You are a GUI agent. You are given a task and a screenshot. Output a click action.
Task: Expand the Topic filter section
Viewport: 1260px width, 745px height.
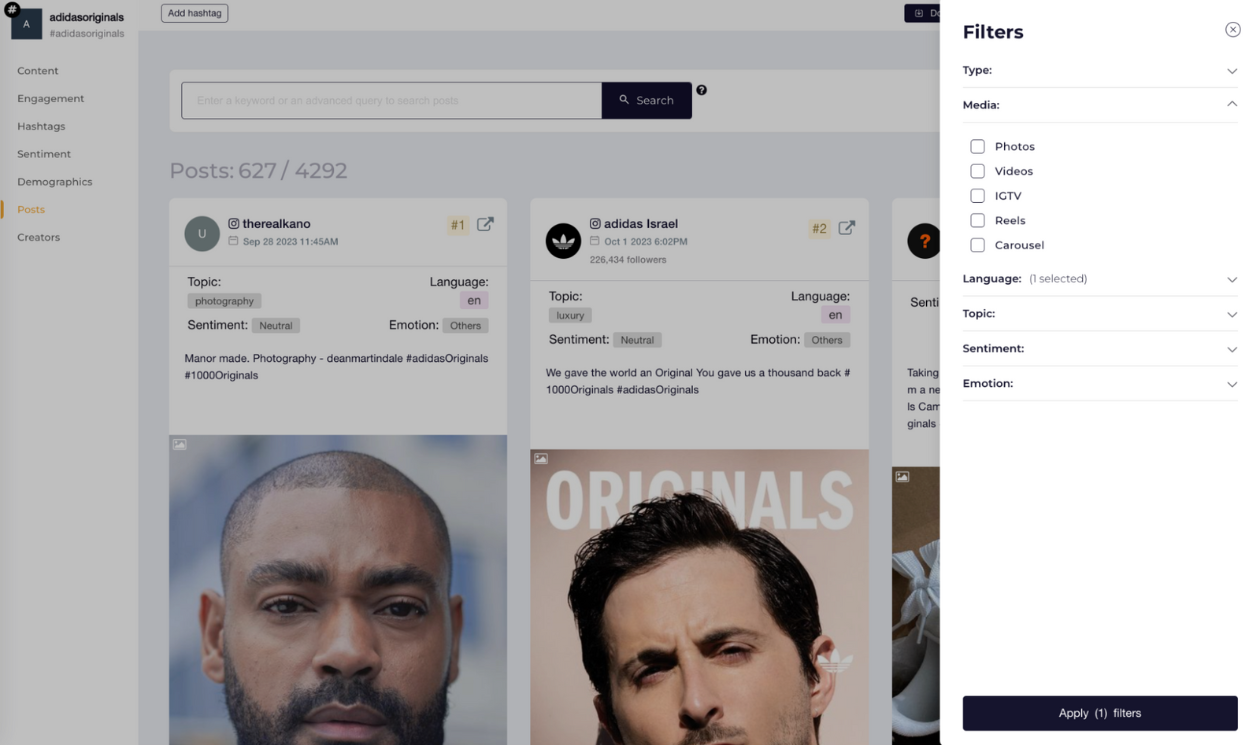pos(1100,314)
